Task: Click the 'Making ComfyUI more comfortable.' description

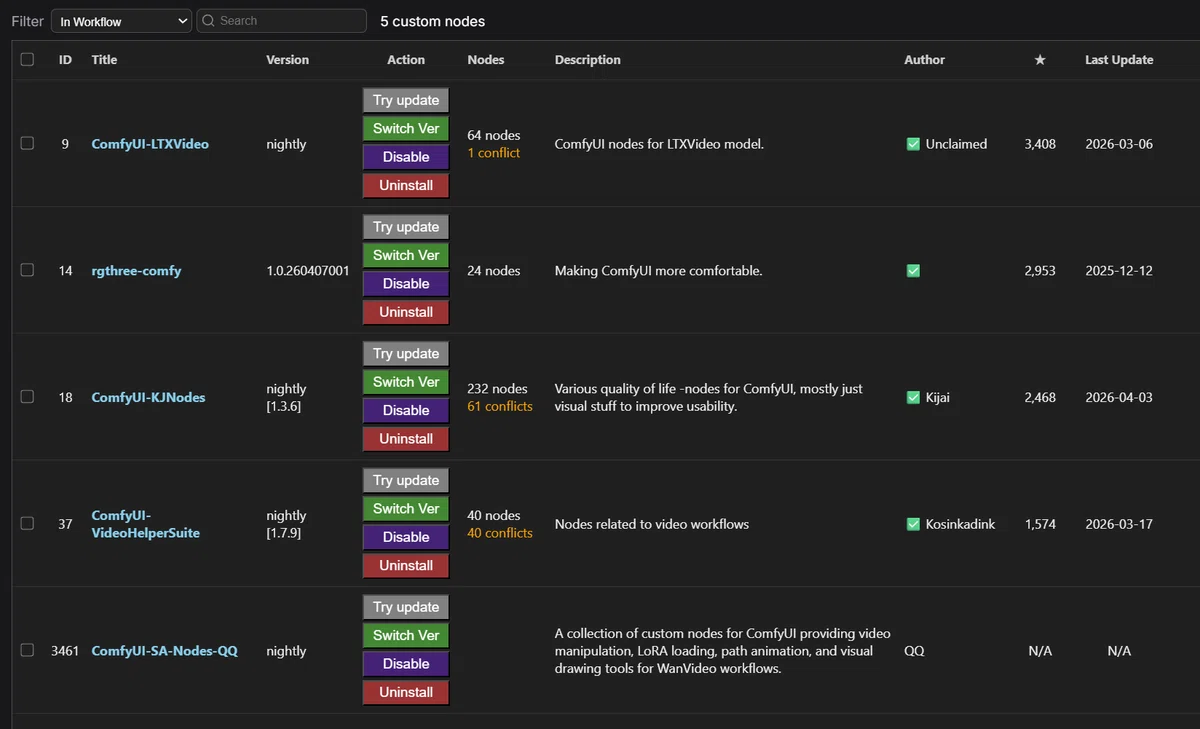Action: click(x=659, y=270)
